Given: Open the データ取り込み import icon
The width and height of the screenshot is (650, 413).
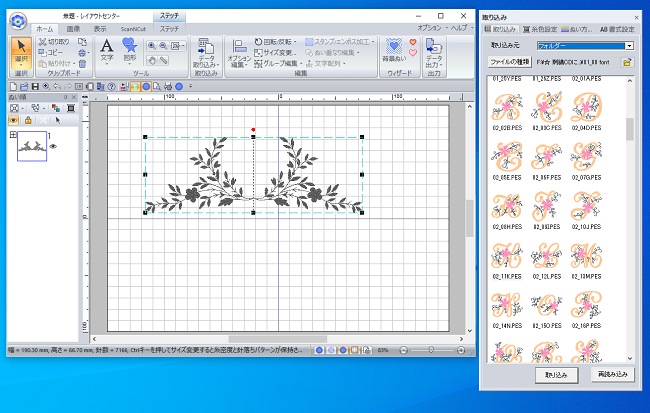Looking at the screenshot, I should pos(205,55).
